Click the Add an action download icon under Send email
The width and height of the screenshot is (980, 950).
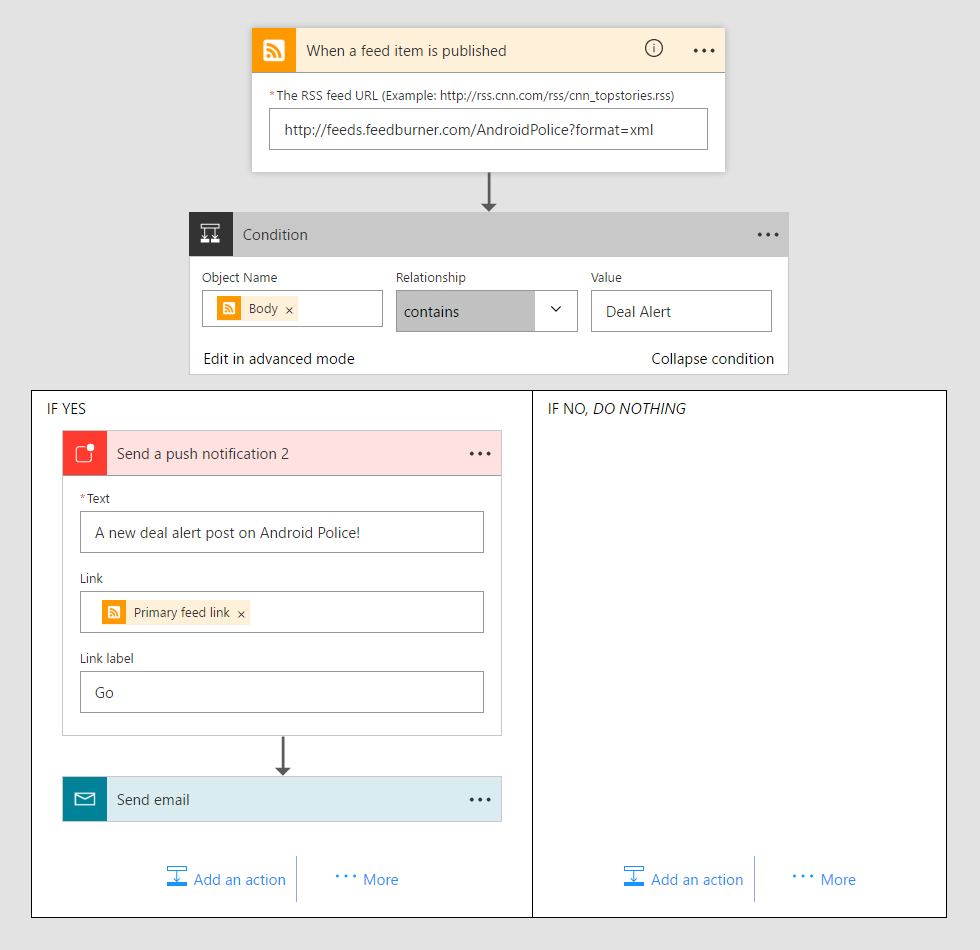[177, 878]
